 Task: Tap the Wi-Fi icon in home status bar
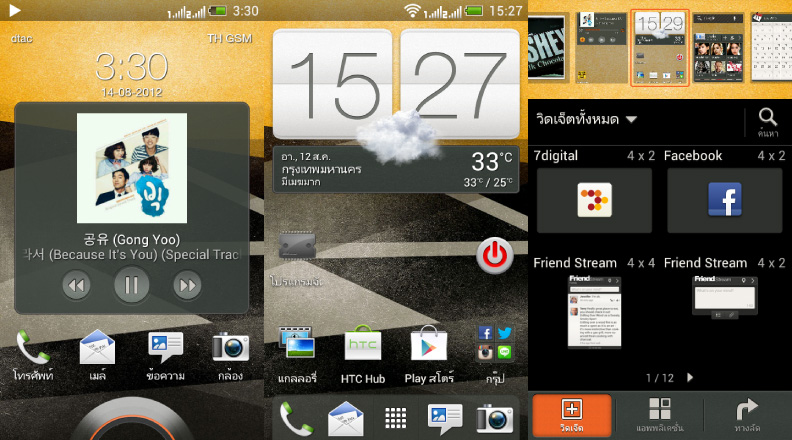coord(412,10)
